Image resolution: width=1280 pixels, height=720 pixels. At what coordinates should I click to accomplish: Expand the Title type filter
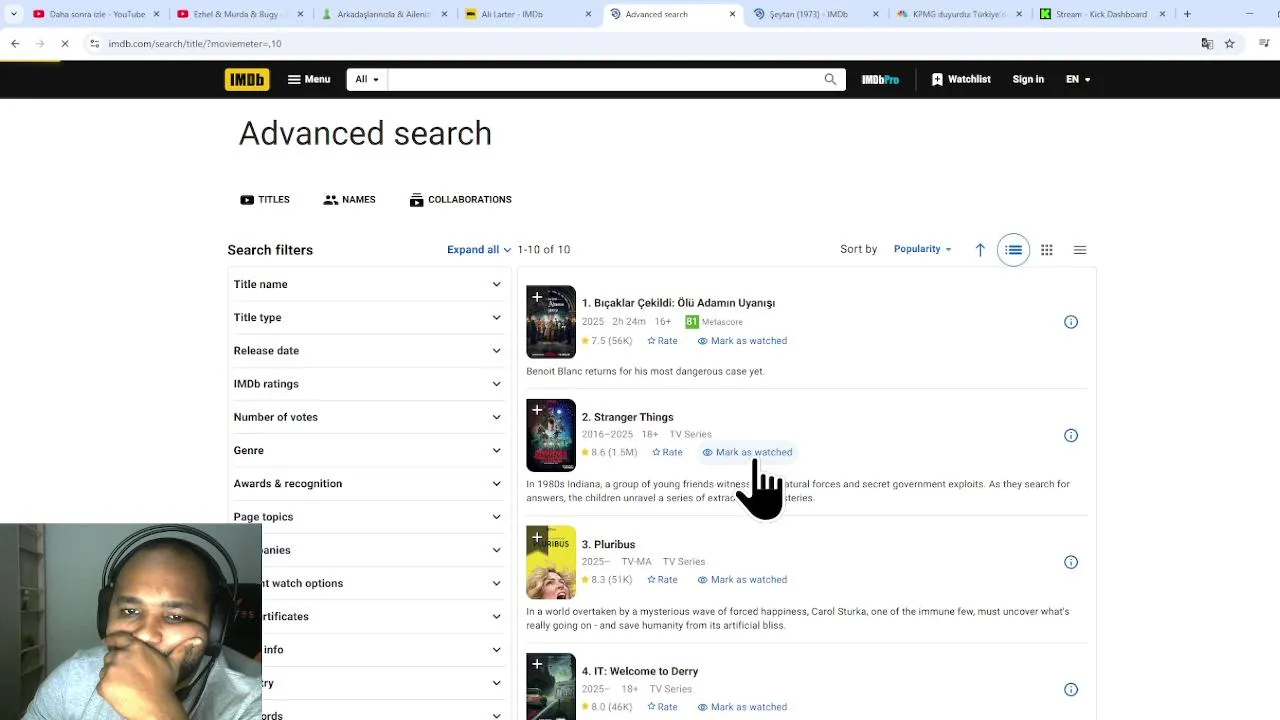pyautogui.click(x=368, y=317)
